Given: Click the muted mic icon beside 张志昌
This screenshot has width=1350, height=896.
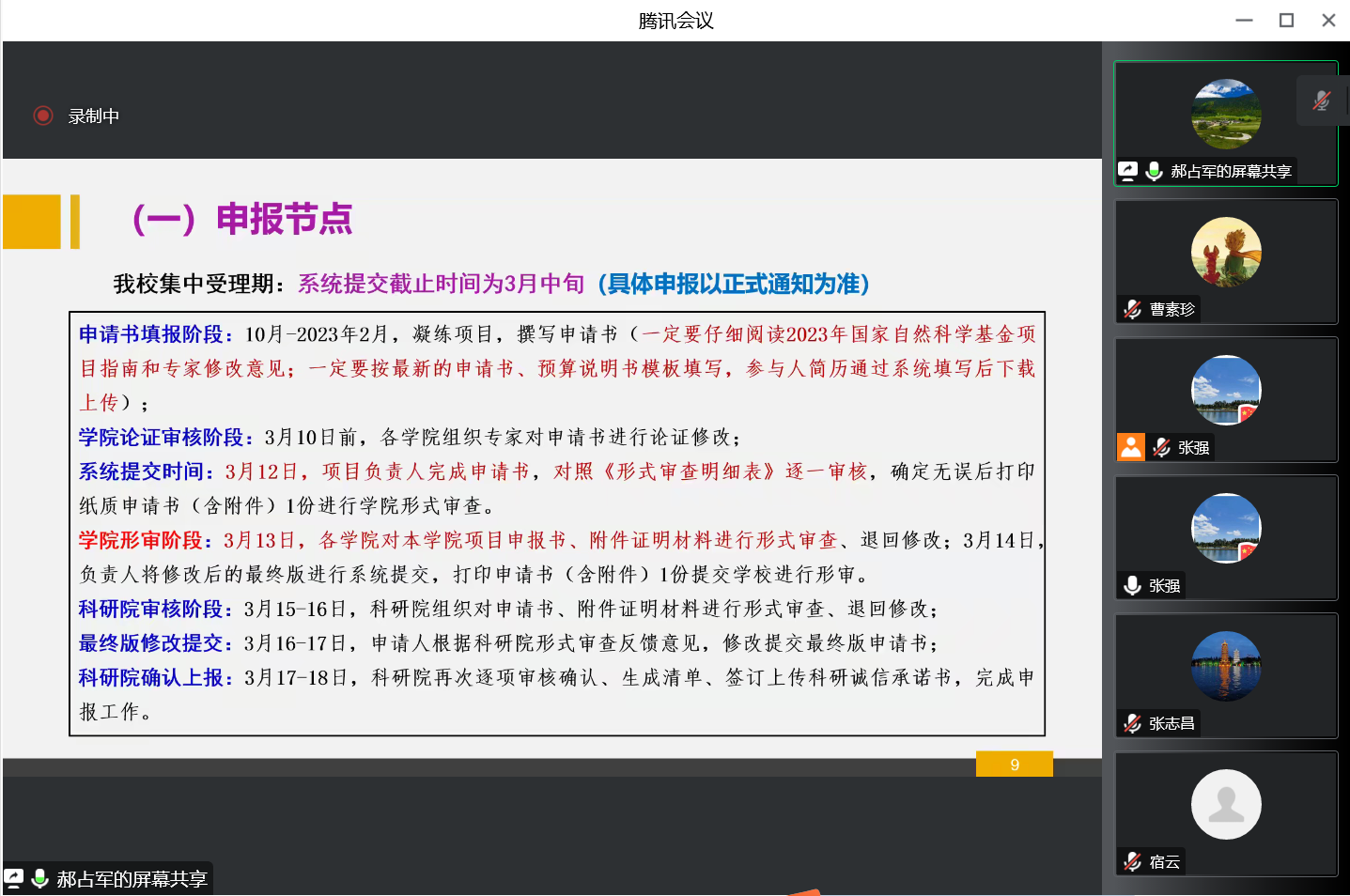Looking at the screenshot, I should [1132, 723].
